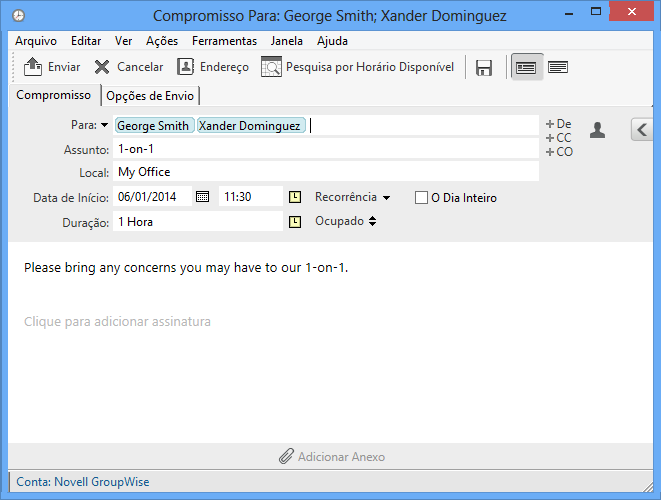
Task: Open the Para recipient type dropdown
Action: [x=104, y=125]
